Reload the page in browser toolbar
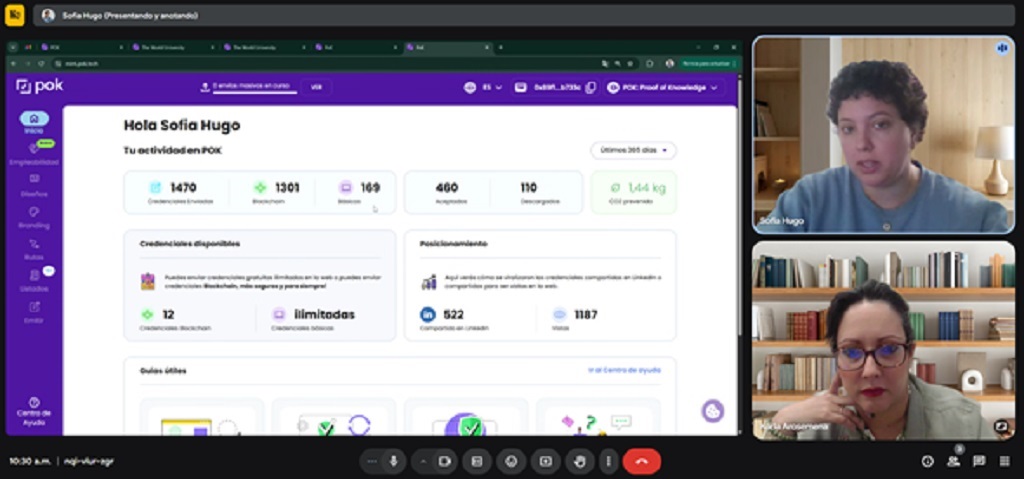This screenshot has height=479, width=1024. (40, 63)
